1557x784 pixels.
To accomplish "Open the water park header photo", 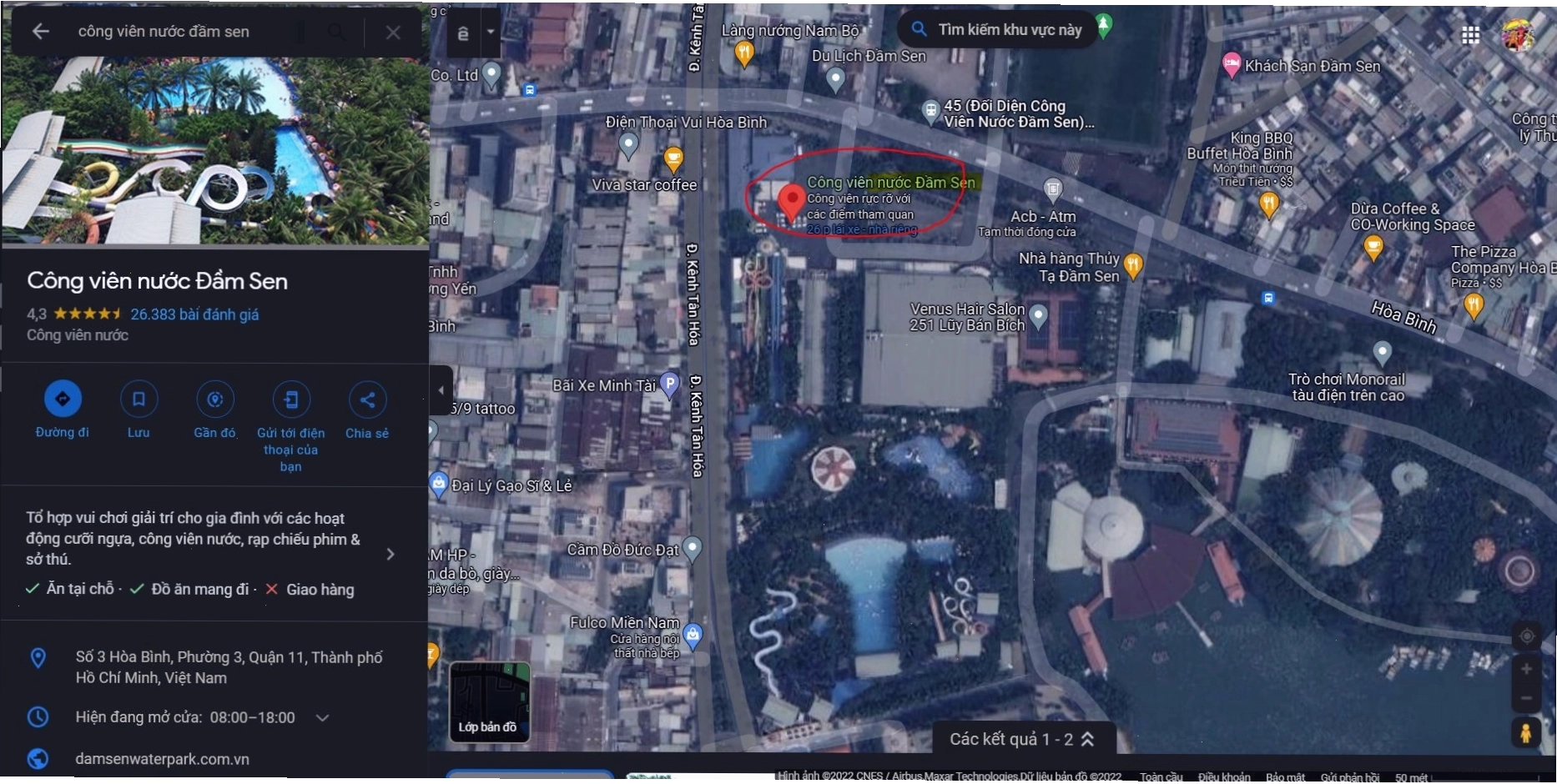I will pyautogui.click(x=215, y=150).
